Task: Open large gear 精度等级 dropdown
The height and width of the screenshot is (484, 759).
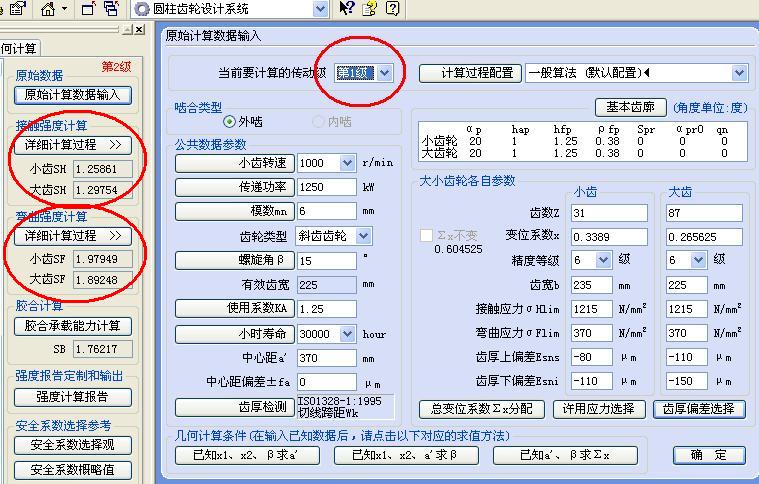Action: pyautogui.click(x=698, y=260)
